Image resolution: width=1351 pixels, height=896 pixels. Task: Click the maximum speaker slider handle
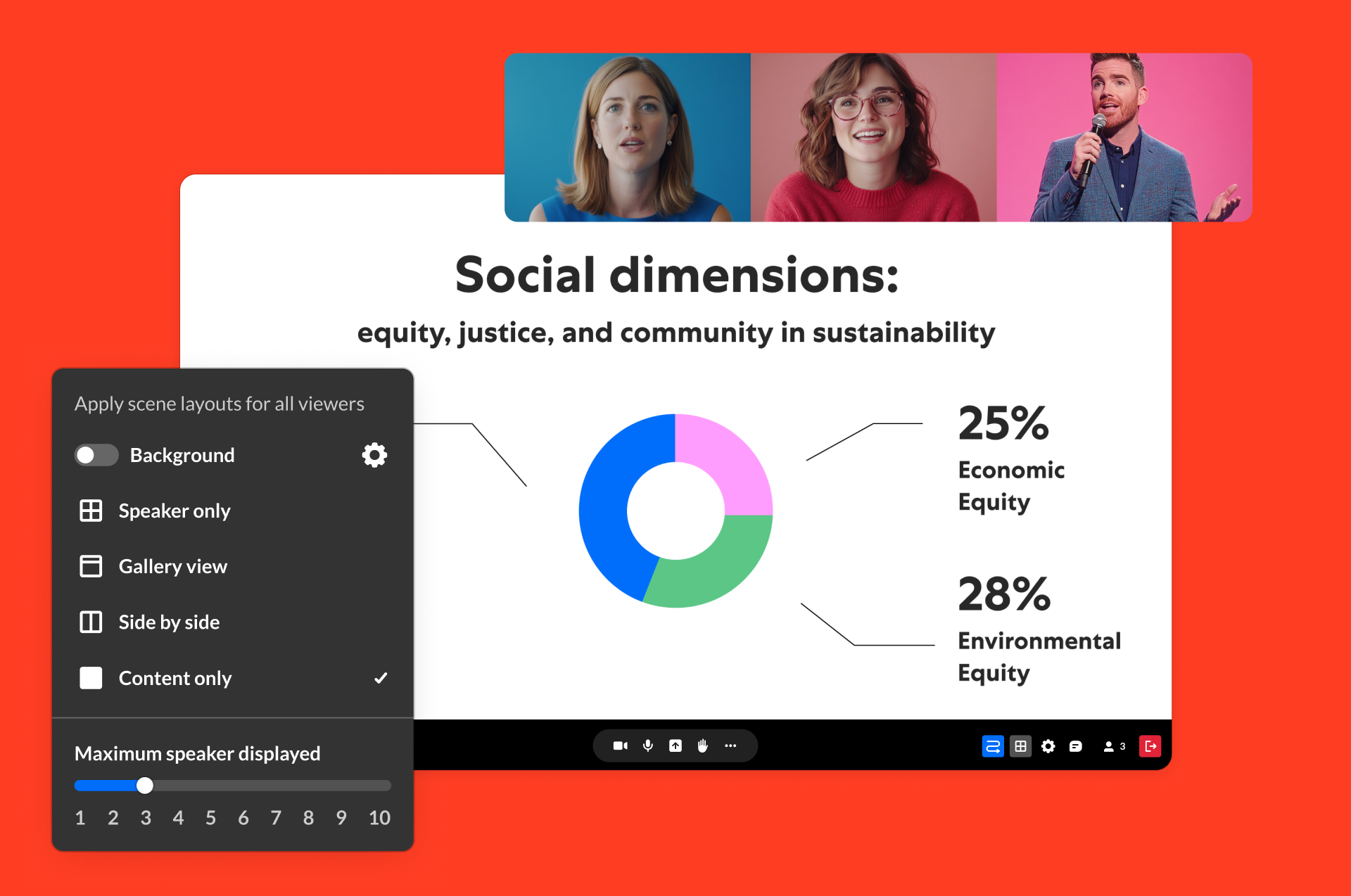coord(145,786)
